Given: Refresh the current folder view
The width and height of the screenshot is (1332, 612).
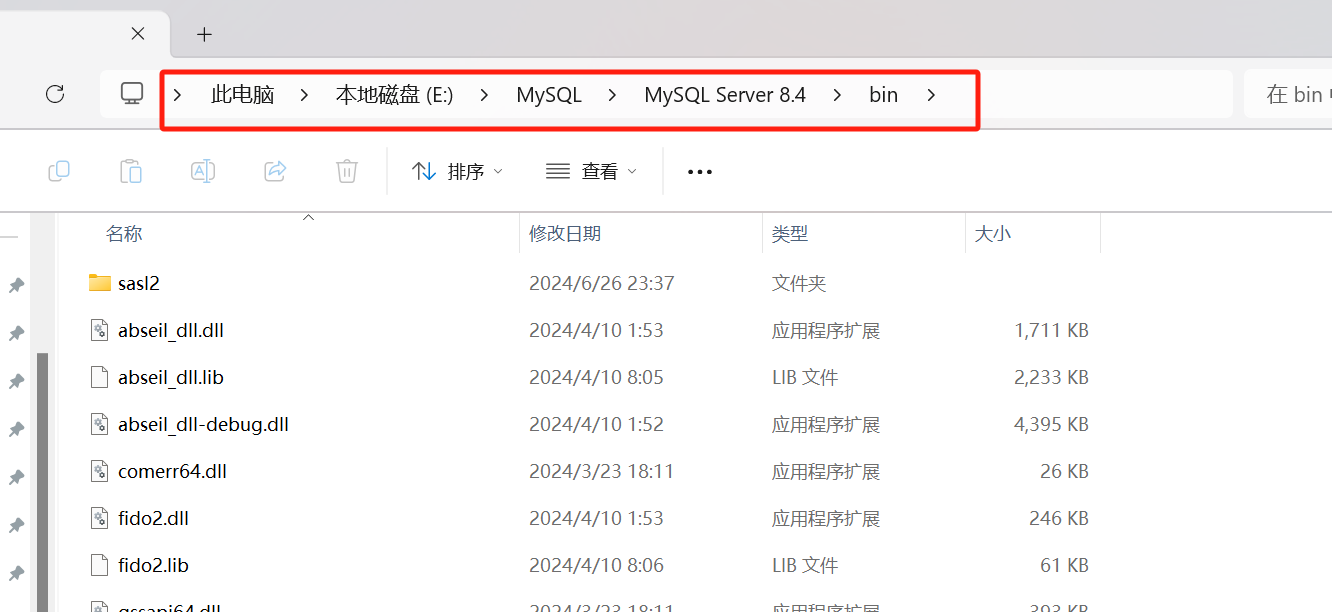Looking at the screenshot, I should [x=55, y=94].
